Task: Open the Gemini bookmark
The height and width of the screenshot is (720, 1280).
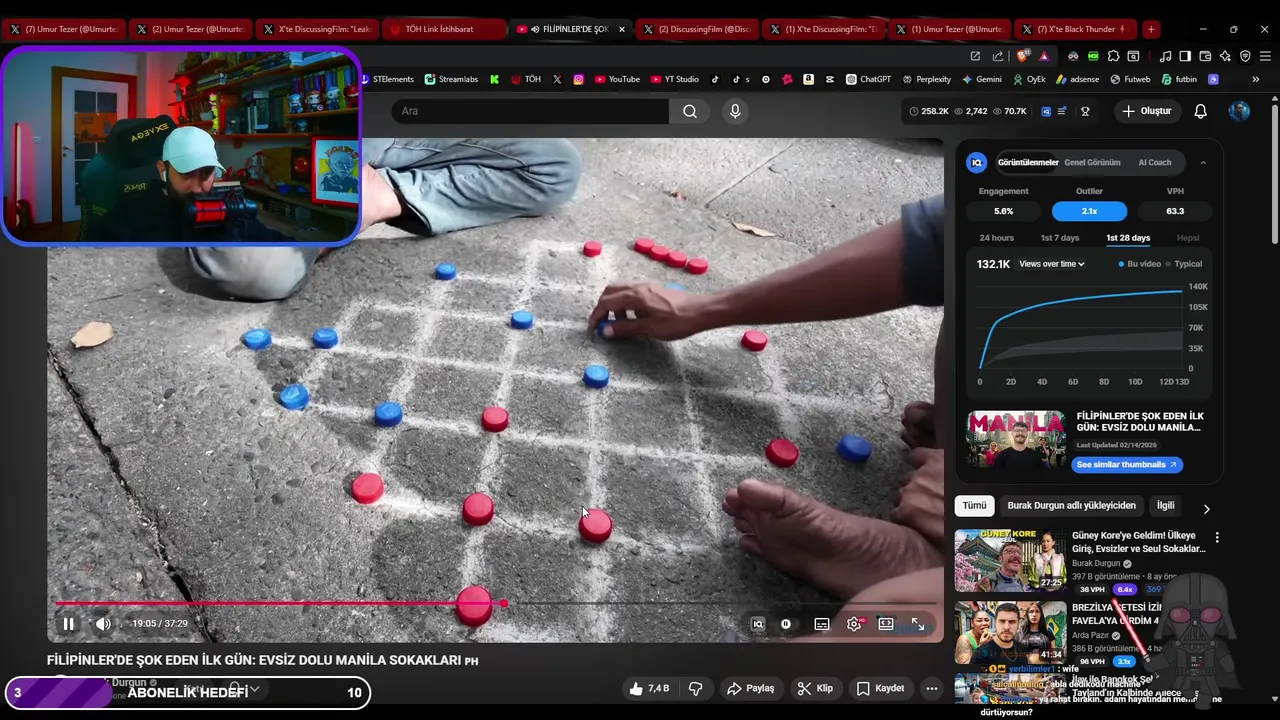Action: click(x=981, y=79)
